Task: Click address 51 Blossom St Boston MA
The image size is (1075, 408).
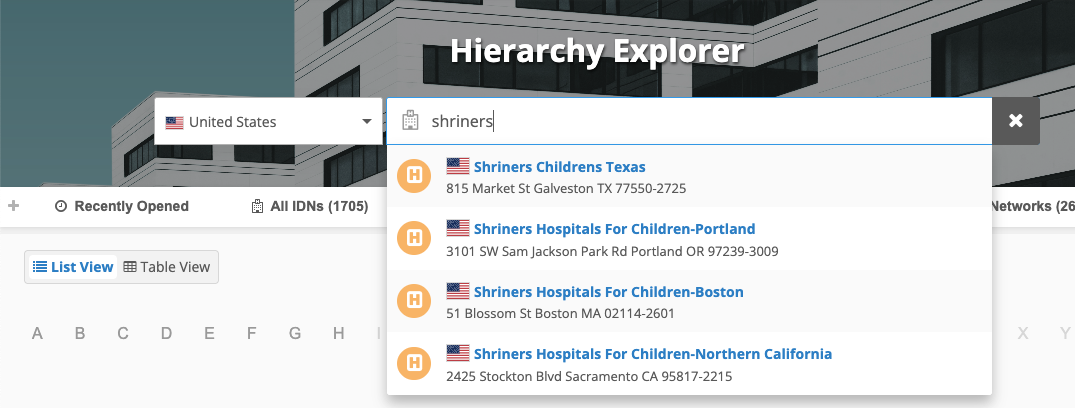Action: coord(560,313)
